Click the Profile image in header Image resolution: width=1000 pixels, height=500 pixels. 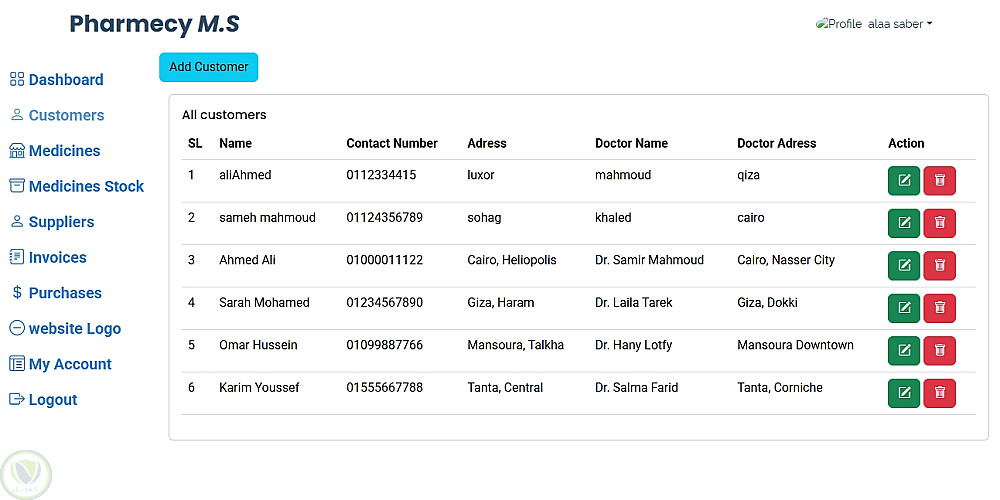click(x=839, y=24)
